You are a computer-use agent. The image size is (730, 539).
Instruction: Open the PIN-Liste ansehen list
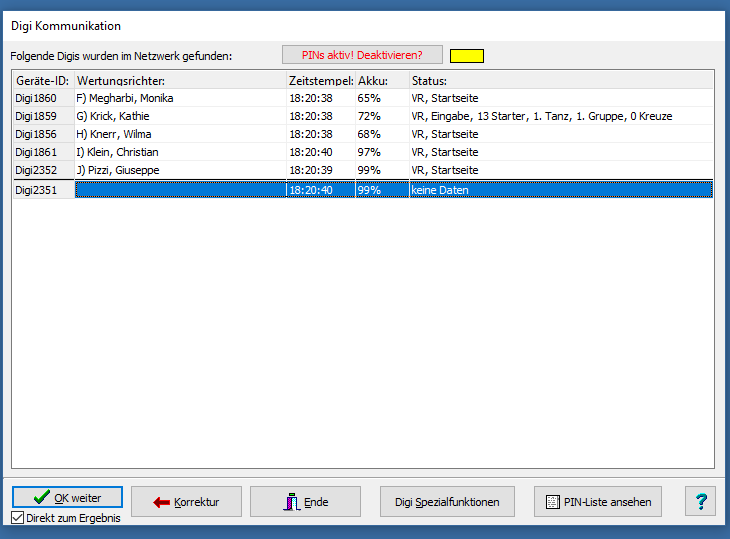pyautogui.click(x=598, y=502)
